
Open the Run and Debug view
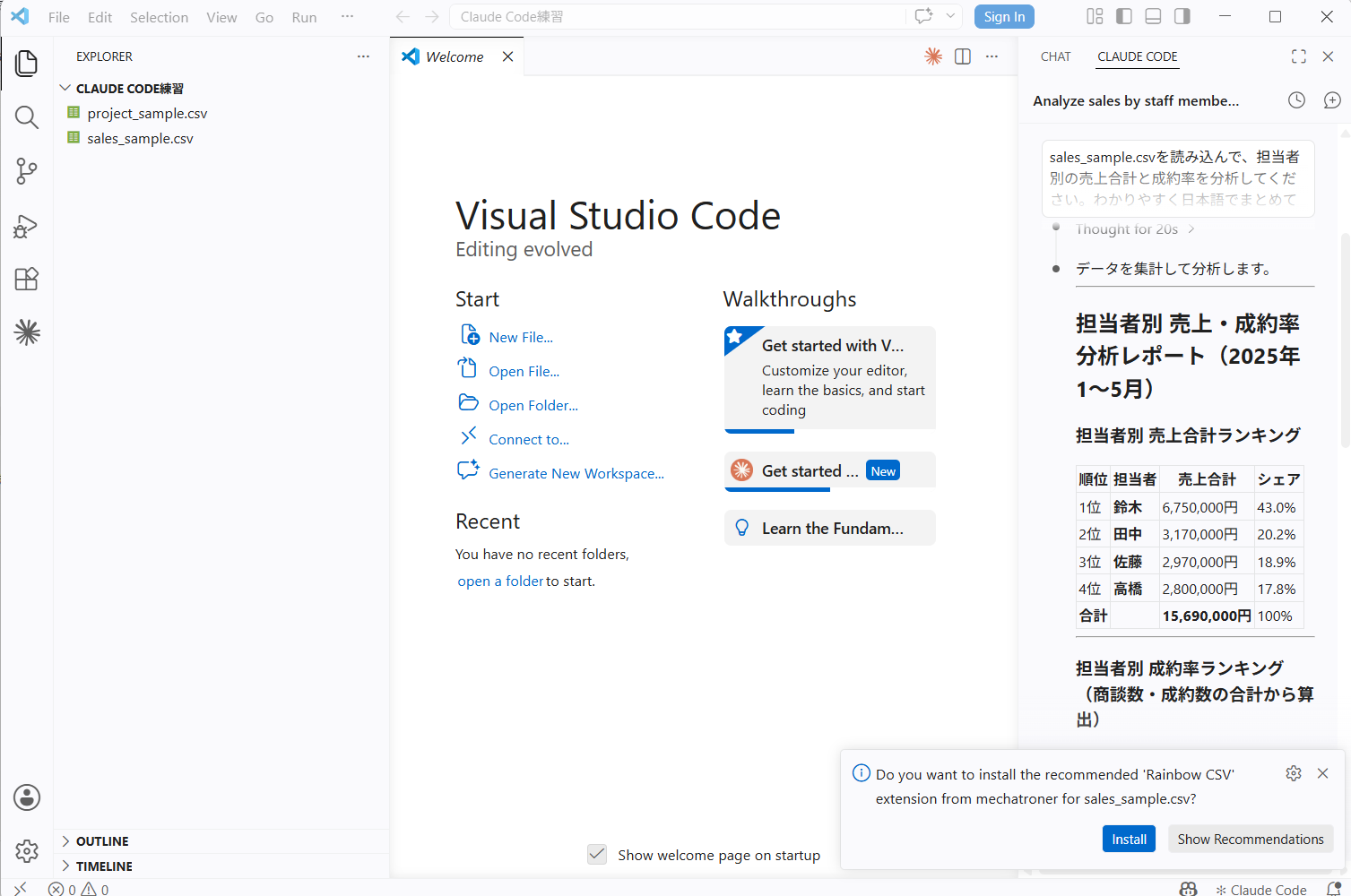(27, 226)
